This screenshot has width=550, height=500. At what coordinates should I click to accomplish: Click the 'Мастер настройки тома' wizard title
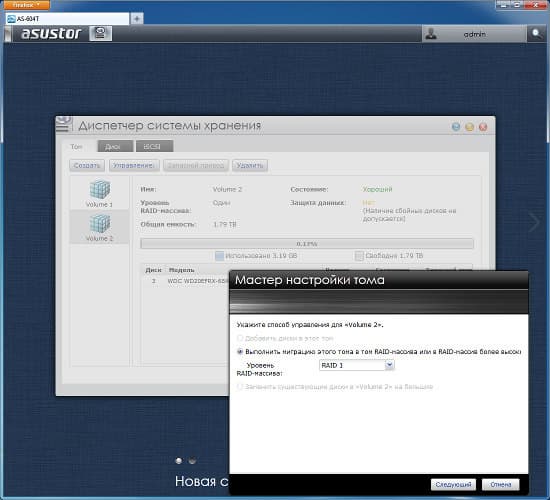point(310,280)
